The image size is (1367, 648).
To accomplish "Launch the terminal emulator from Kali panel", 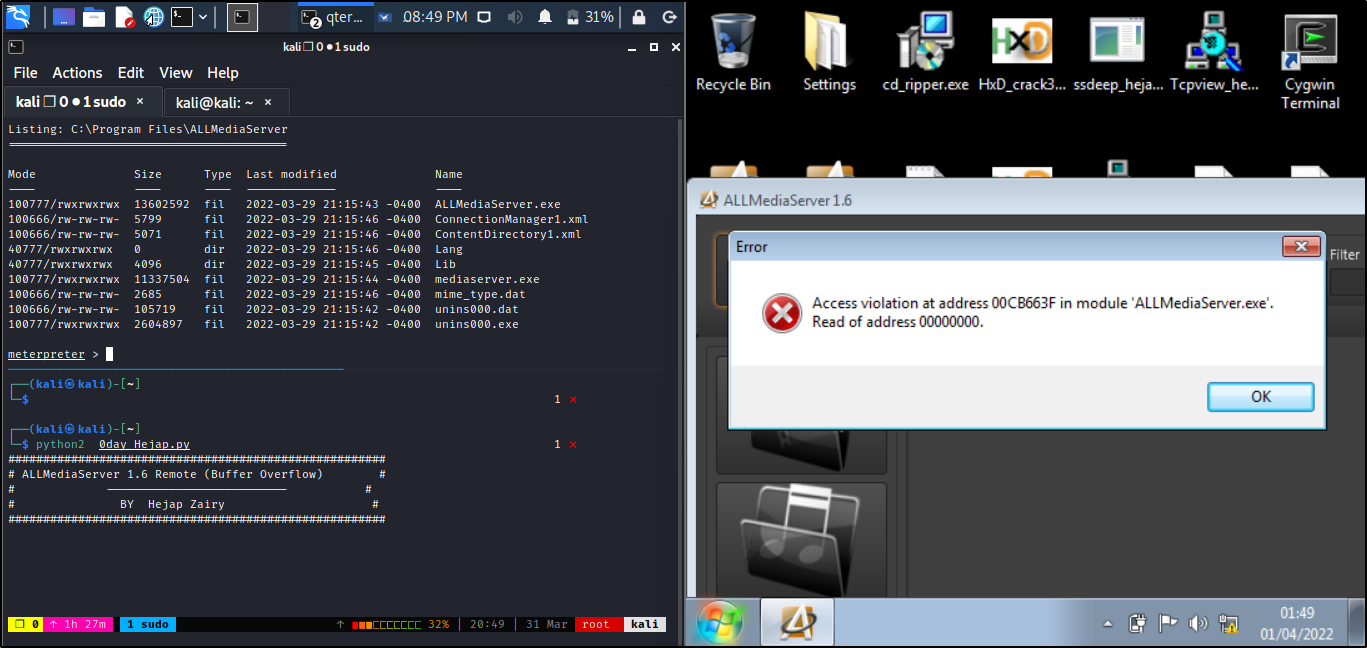I will click(x=181, y=17).
